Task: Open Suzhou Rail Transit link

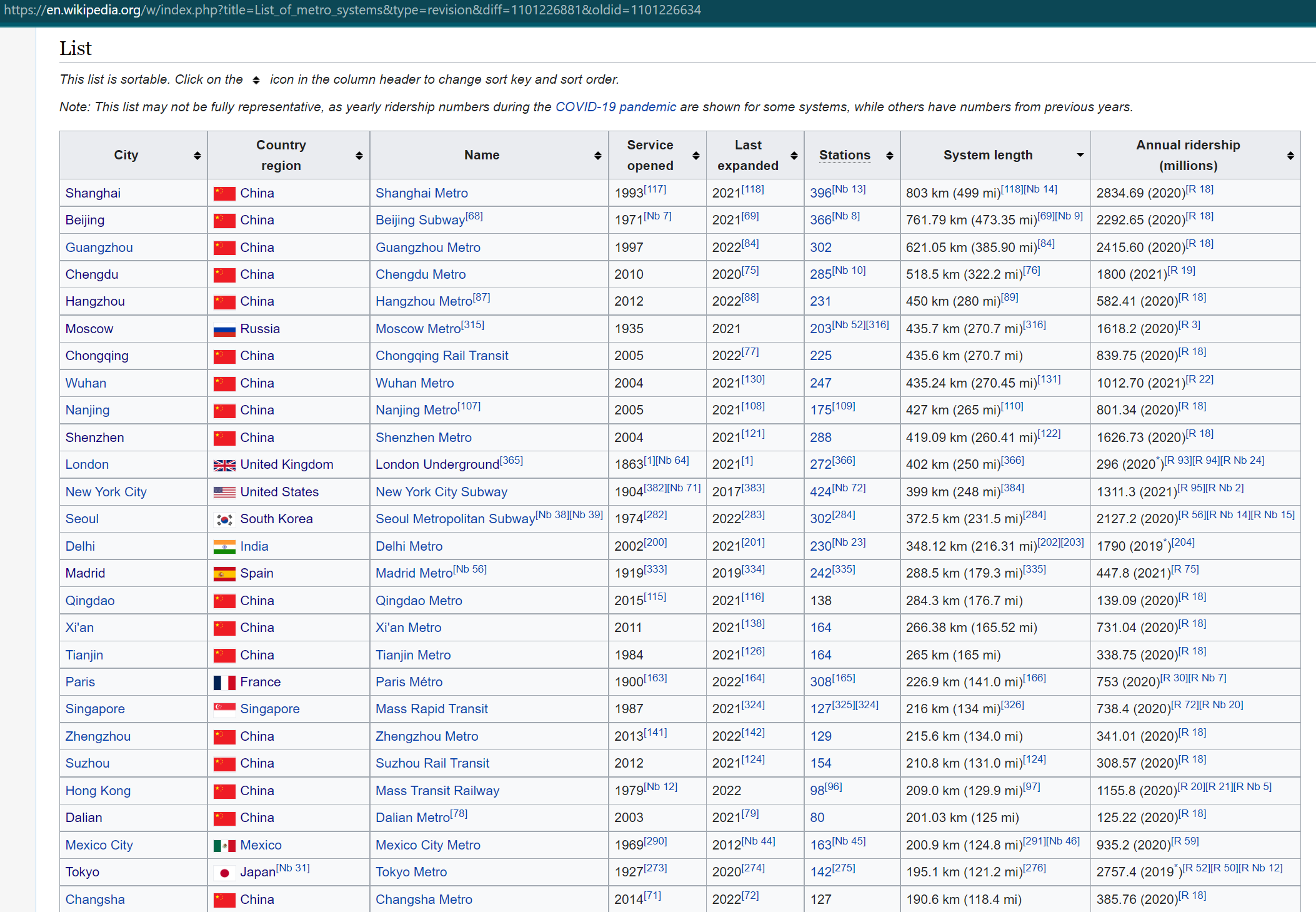Action: [x=432, y=763]
